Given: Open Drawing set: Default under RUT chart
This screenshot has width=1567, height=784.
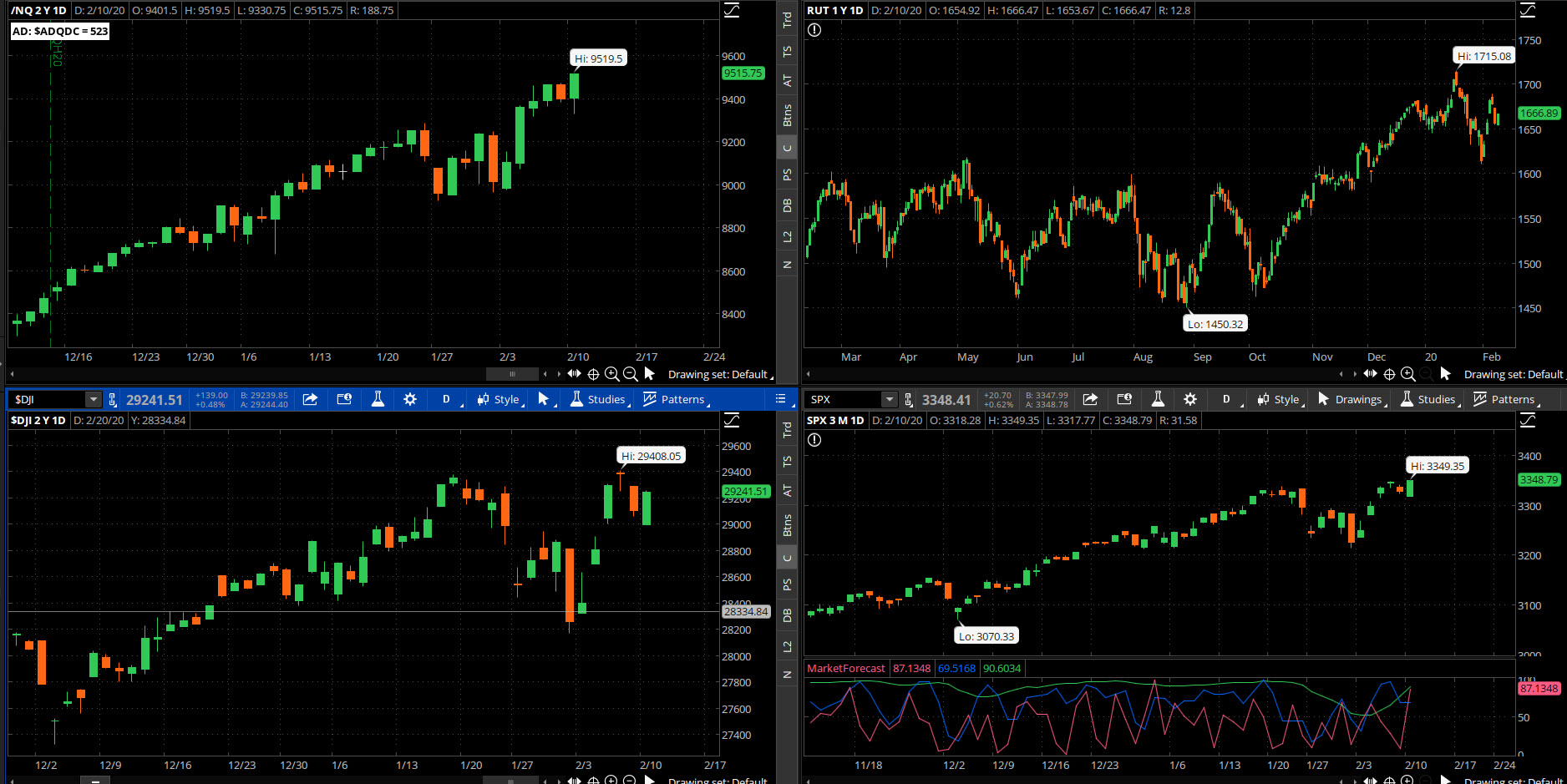Looking at the screenshot, I should point(1514,374).
